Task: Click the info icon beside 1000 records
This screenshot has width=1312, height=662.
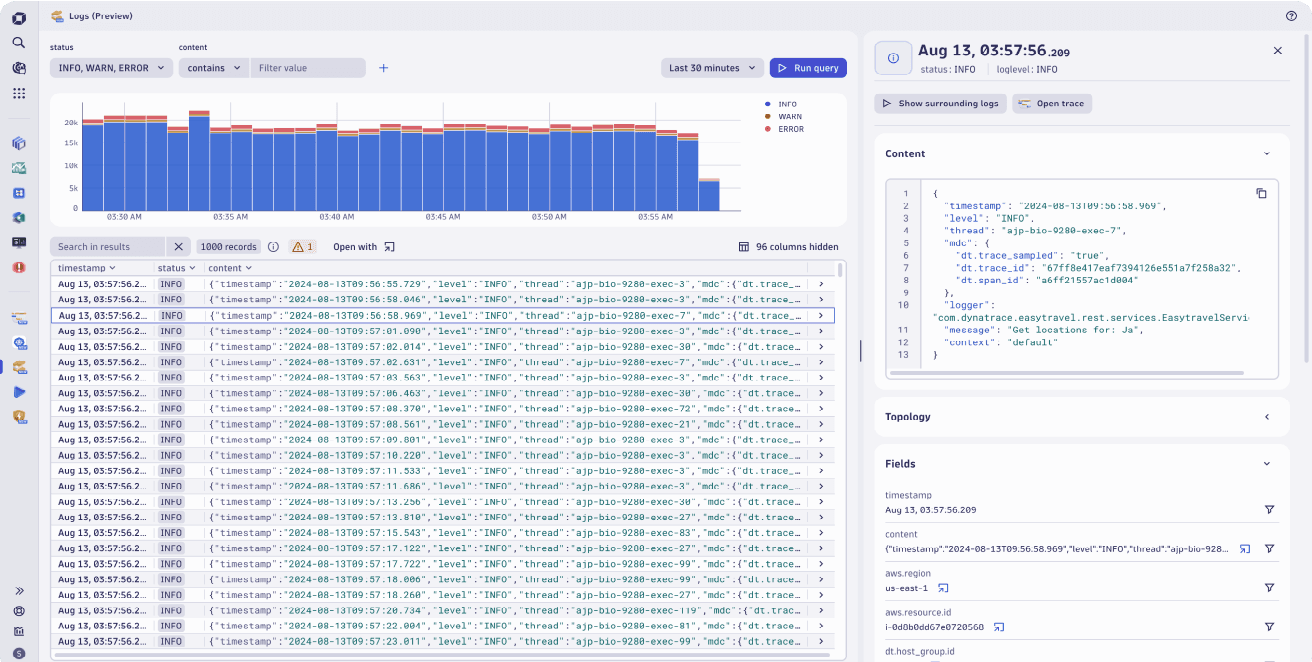Action: pos(273,245)
